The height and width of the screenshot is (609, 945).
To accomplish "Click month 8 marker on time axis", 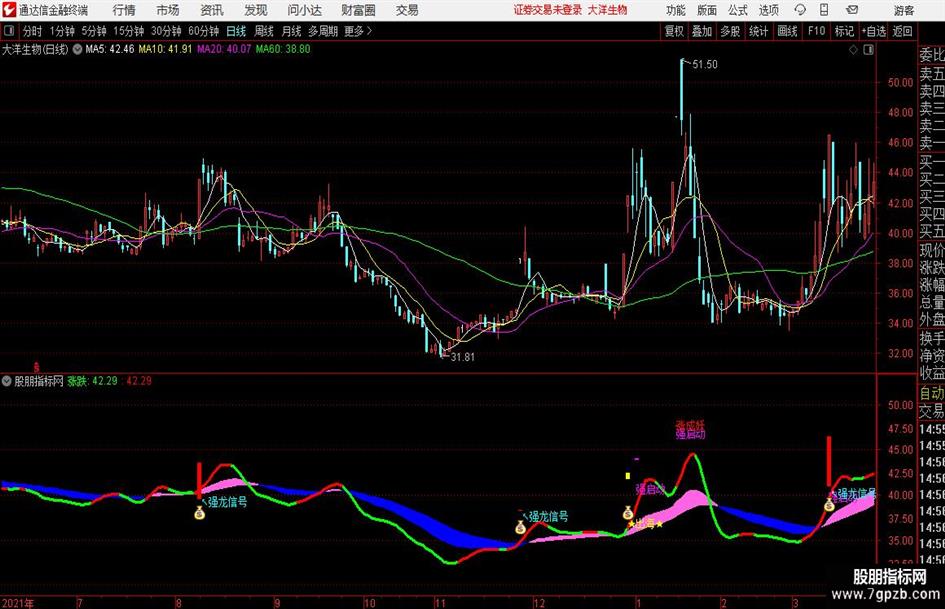I will (x=178, y=603).
